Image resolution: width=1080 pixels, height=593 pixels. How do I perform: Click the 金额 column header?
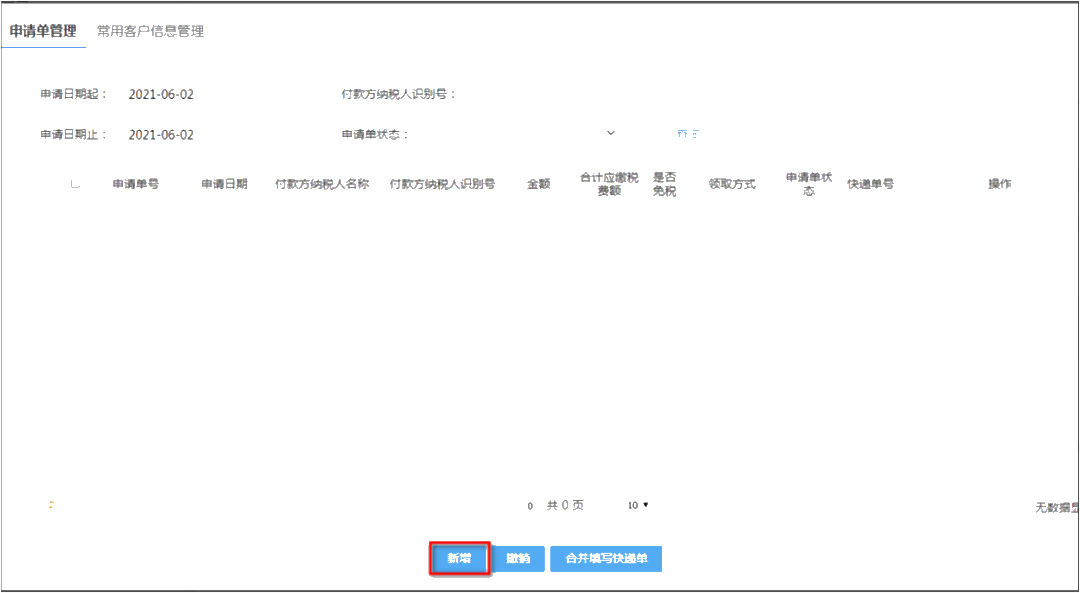pyautogui.click(x=538, y=183)
